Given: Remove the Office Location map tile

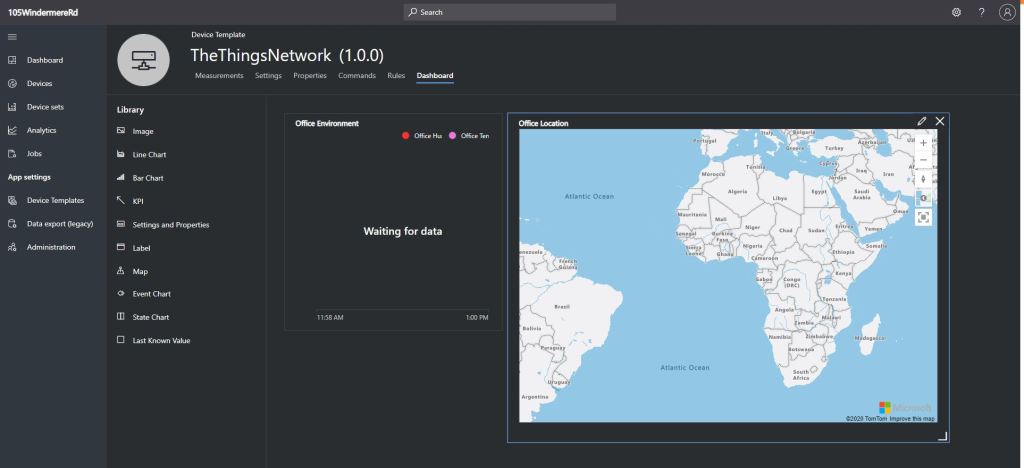Looking at the screenshot, I should coord(940,121).
